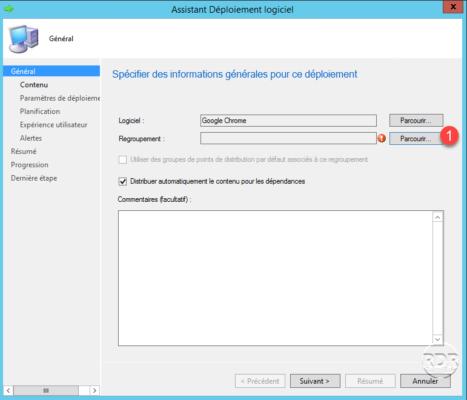This screenshot has height=400, width=467.
Task: Select the Alertes step
Action: (31, 138)
